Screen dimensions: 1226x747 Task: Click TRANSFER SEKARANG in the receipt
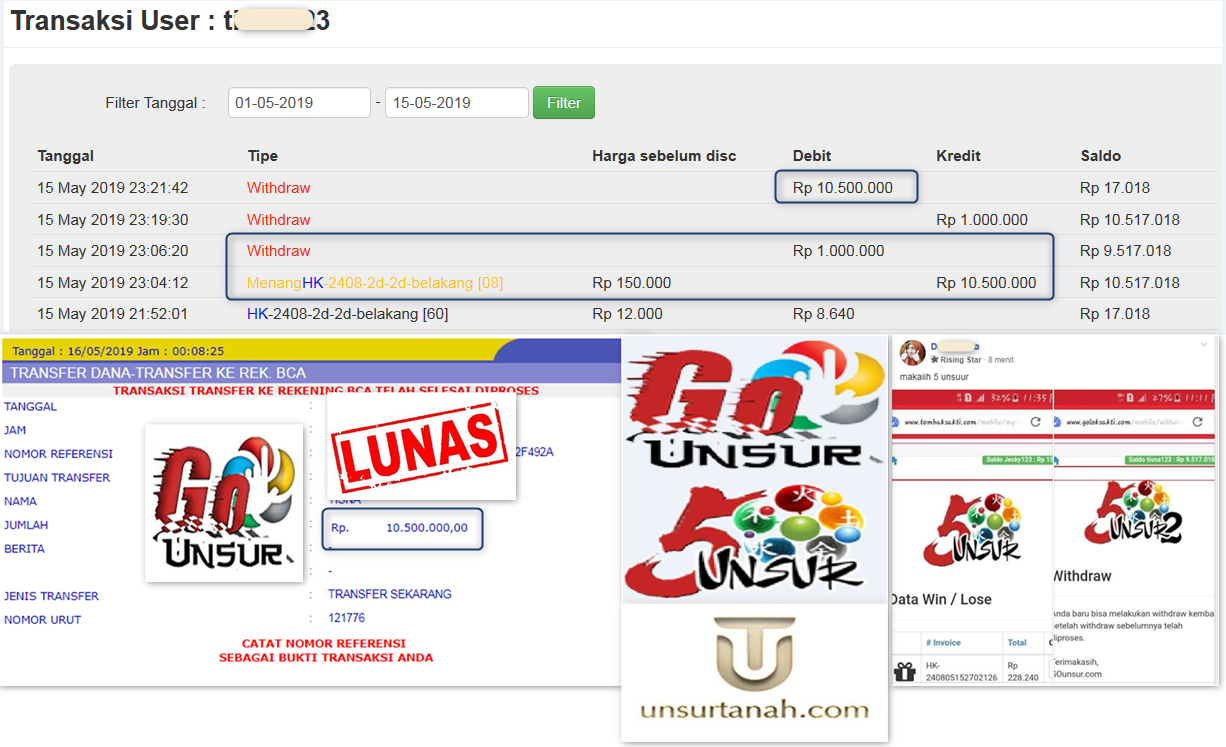click(x=390, y=594)
